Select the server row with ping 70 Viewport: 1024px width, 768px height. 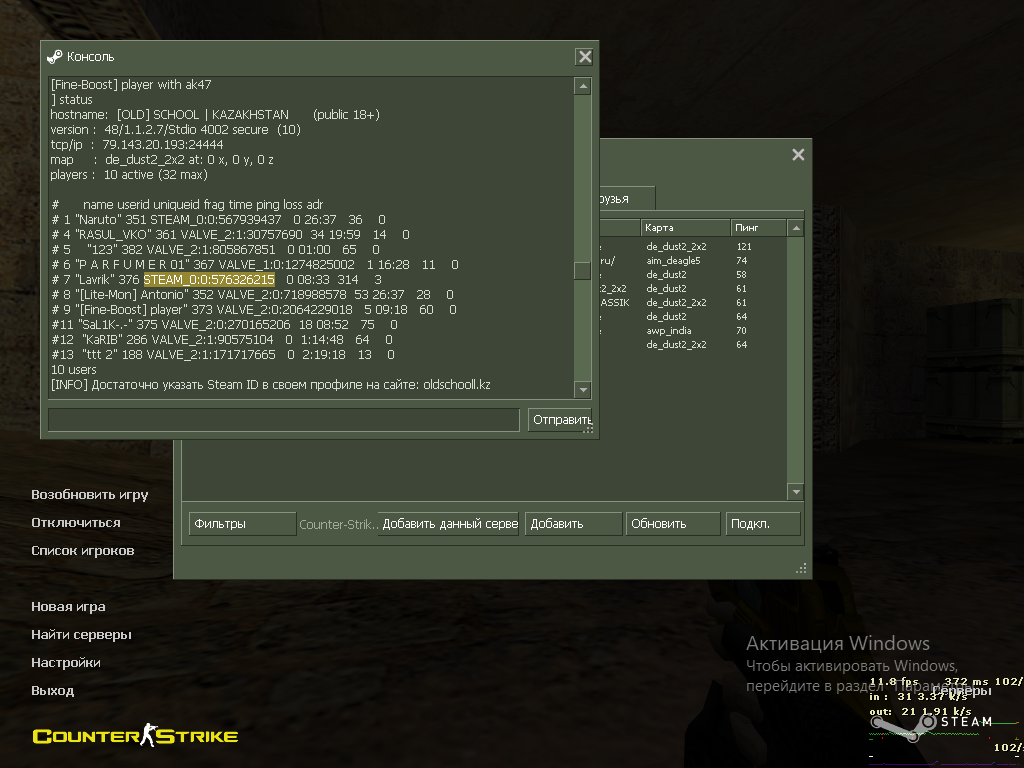point(693,331)
